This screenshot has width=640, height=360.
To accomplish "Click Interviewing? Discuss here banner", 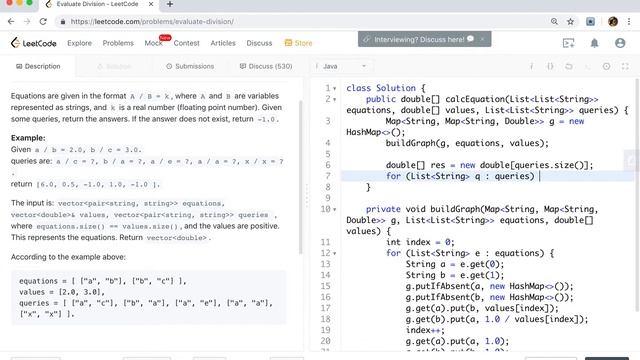I will tap(419, 39).
